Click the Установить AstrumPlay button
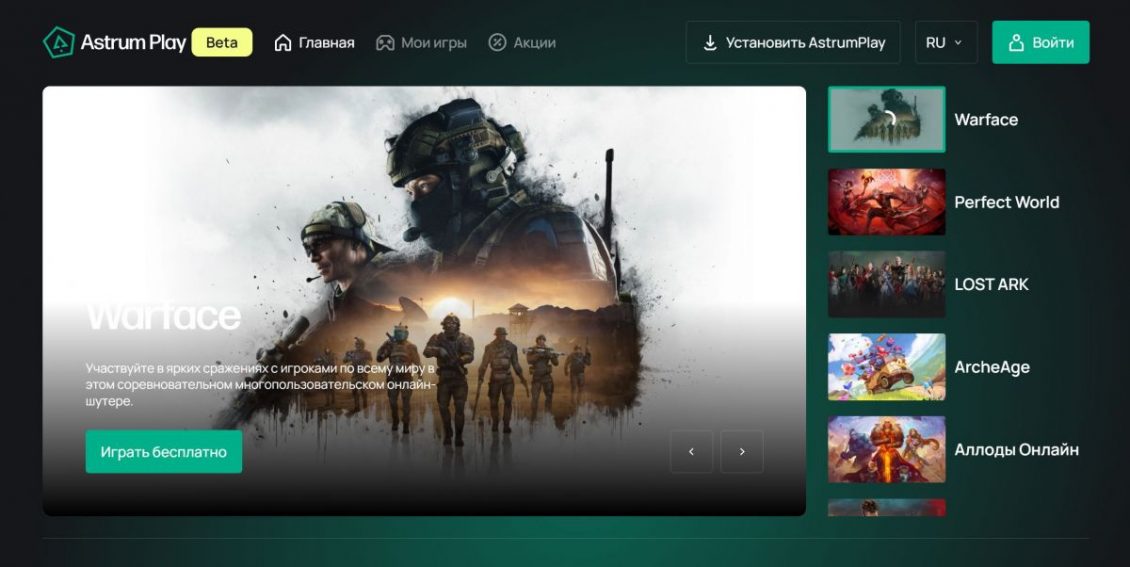 (794, 43)
